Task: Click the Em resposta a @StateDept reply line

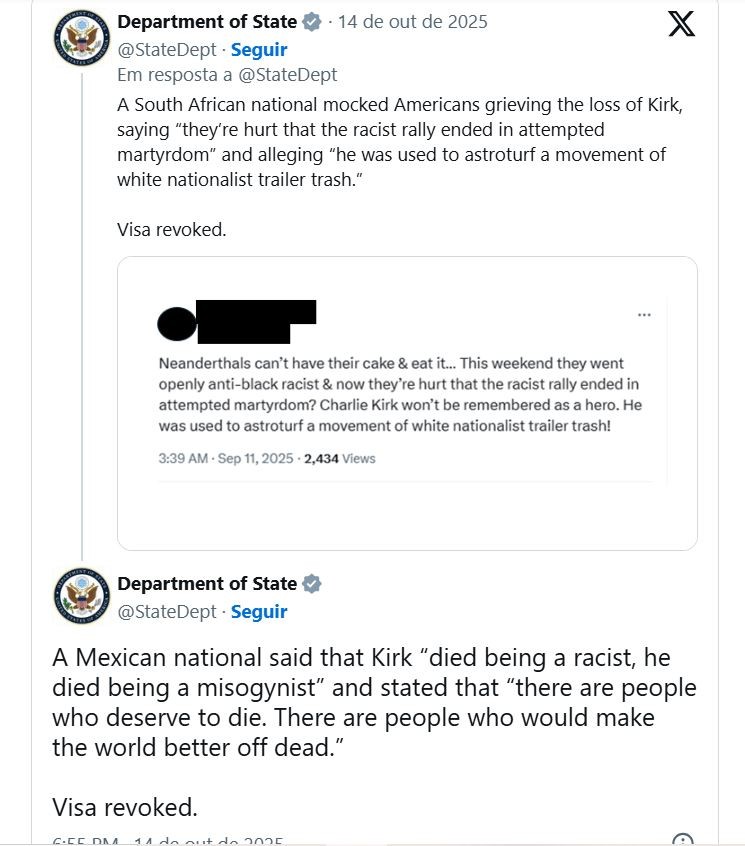Action: pos(227,75)
